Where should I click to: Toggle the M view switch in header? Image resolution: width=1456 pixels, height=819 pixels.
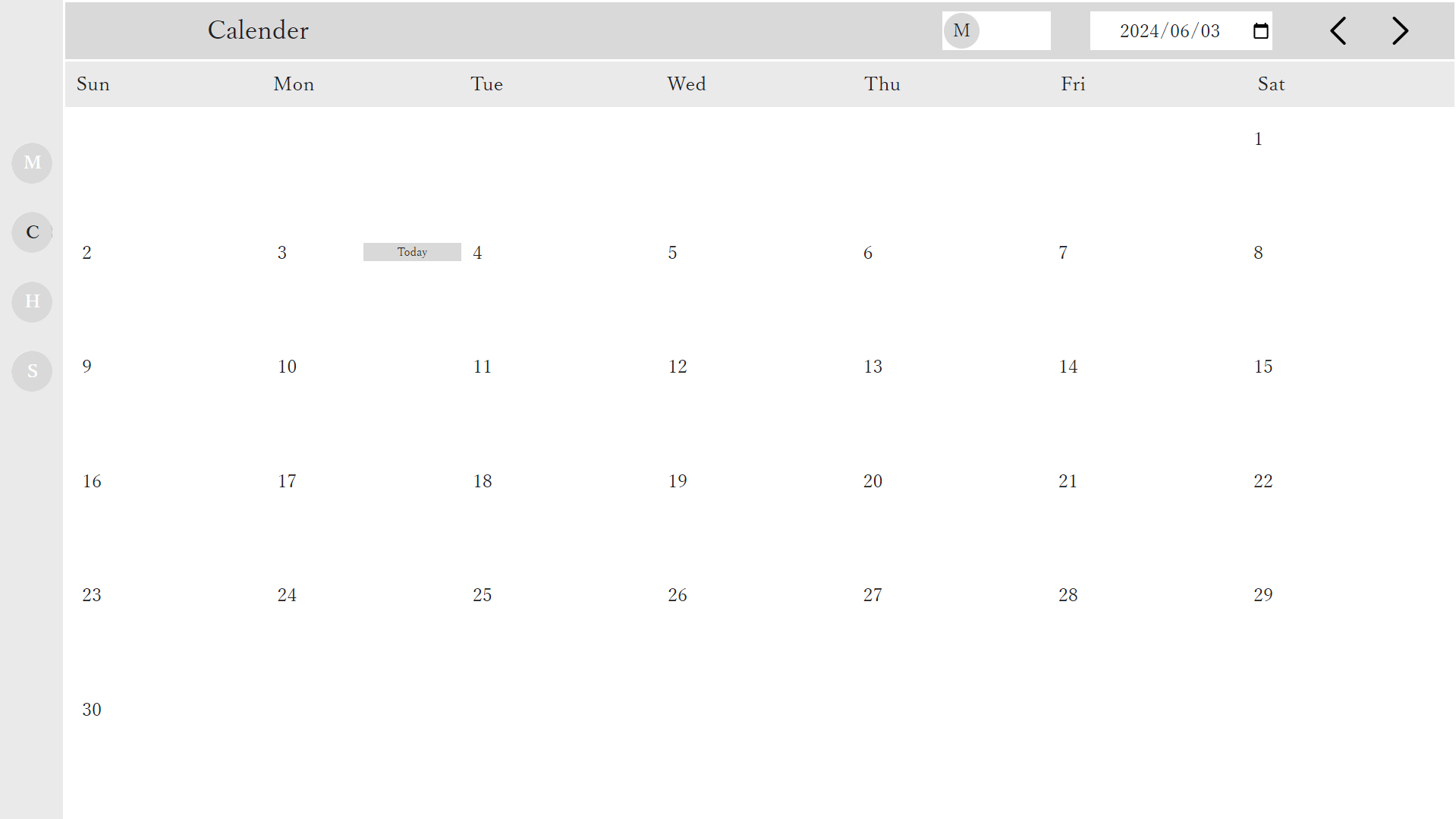click(x=996, y=31)
